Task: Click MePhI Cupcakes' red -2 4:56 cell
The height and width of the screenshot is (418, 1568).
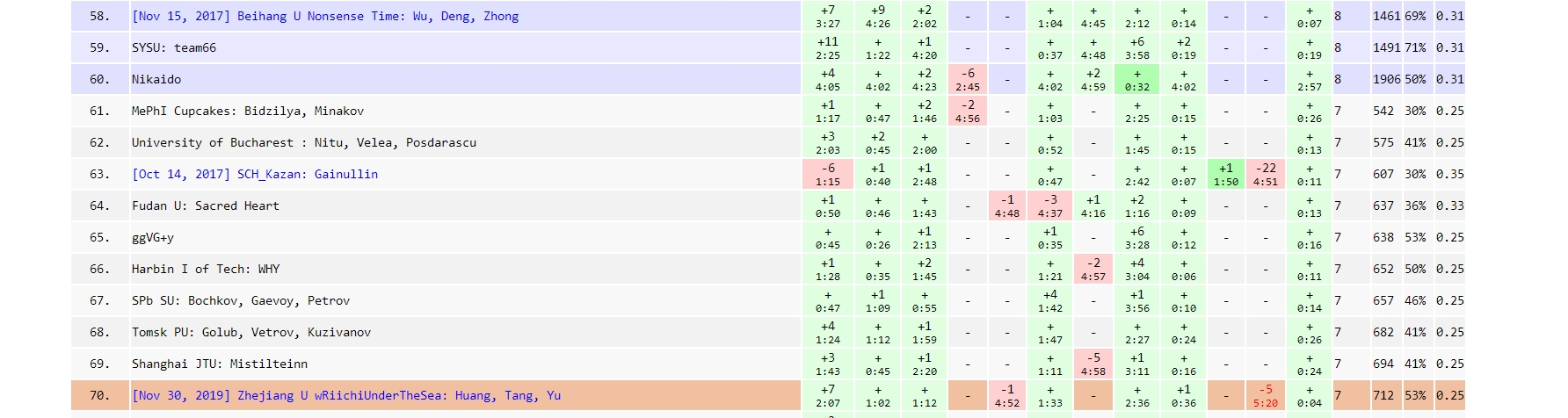Action: 968,112
